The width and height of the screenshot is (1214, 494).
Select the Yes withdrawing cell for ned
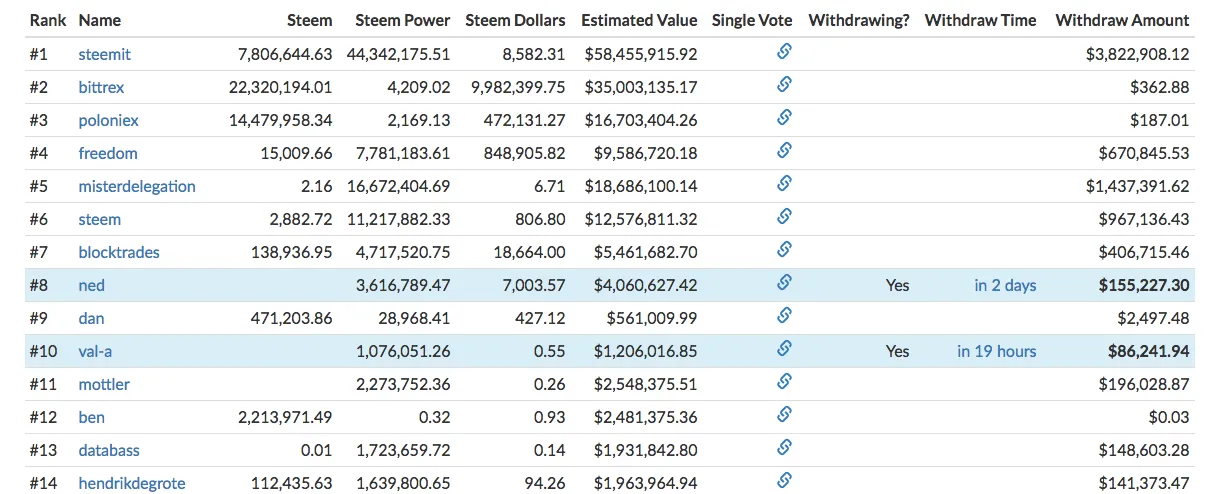[898, 285]
